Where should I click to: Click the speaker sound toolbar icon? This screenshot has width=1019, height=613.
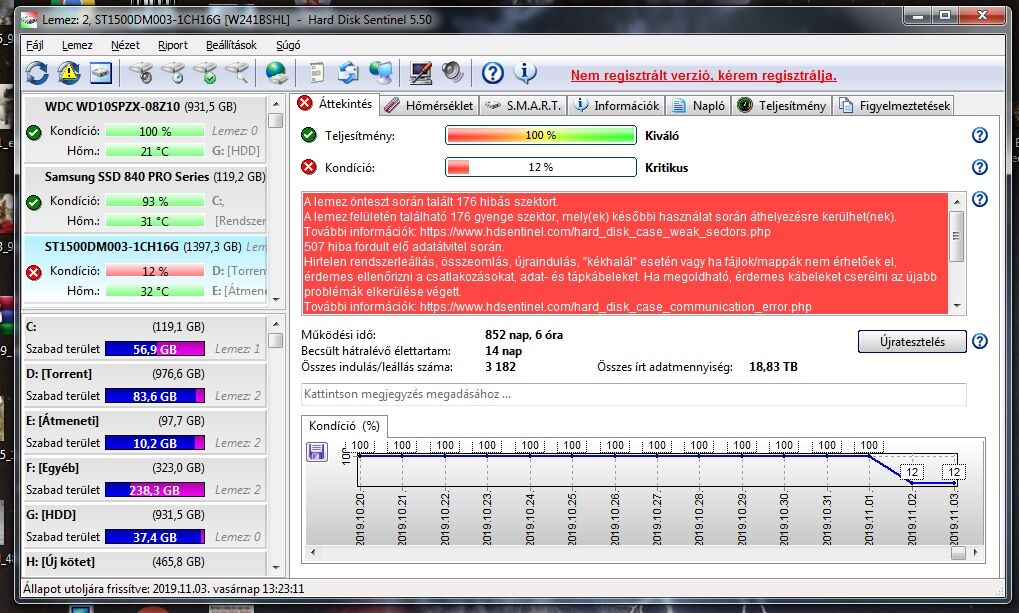[x=452, y=73]
